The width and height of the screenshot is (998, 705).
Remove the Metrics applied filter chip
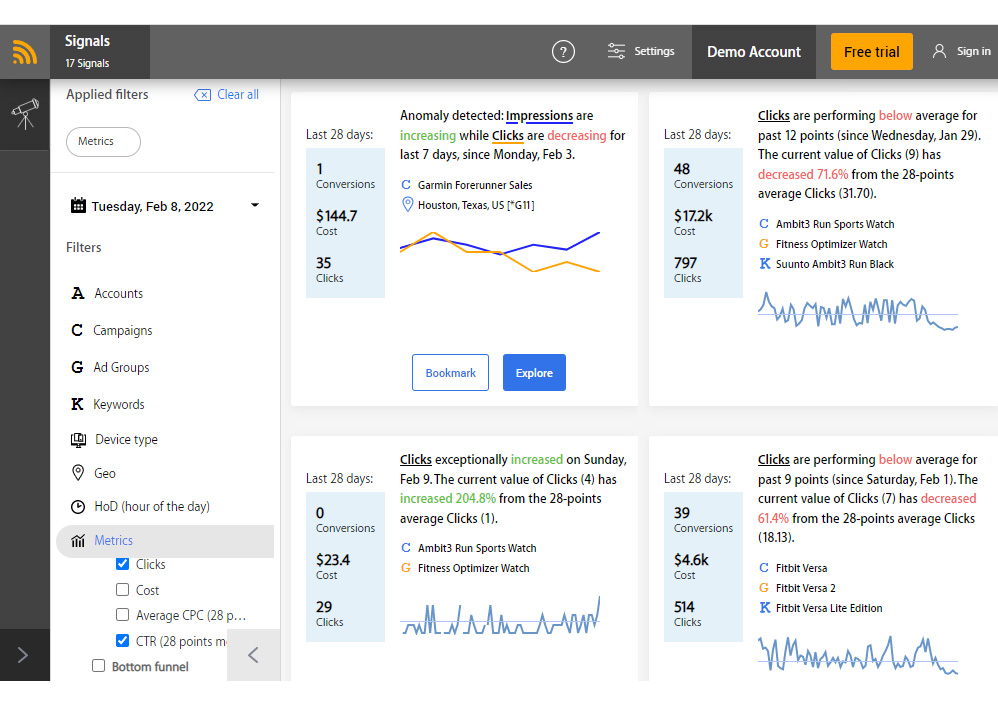pos(103,142)
